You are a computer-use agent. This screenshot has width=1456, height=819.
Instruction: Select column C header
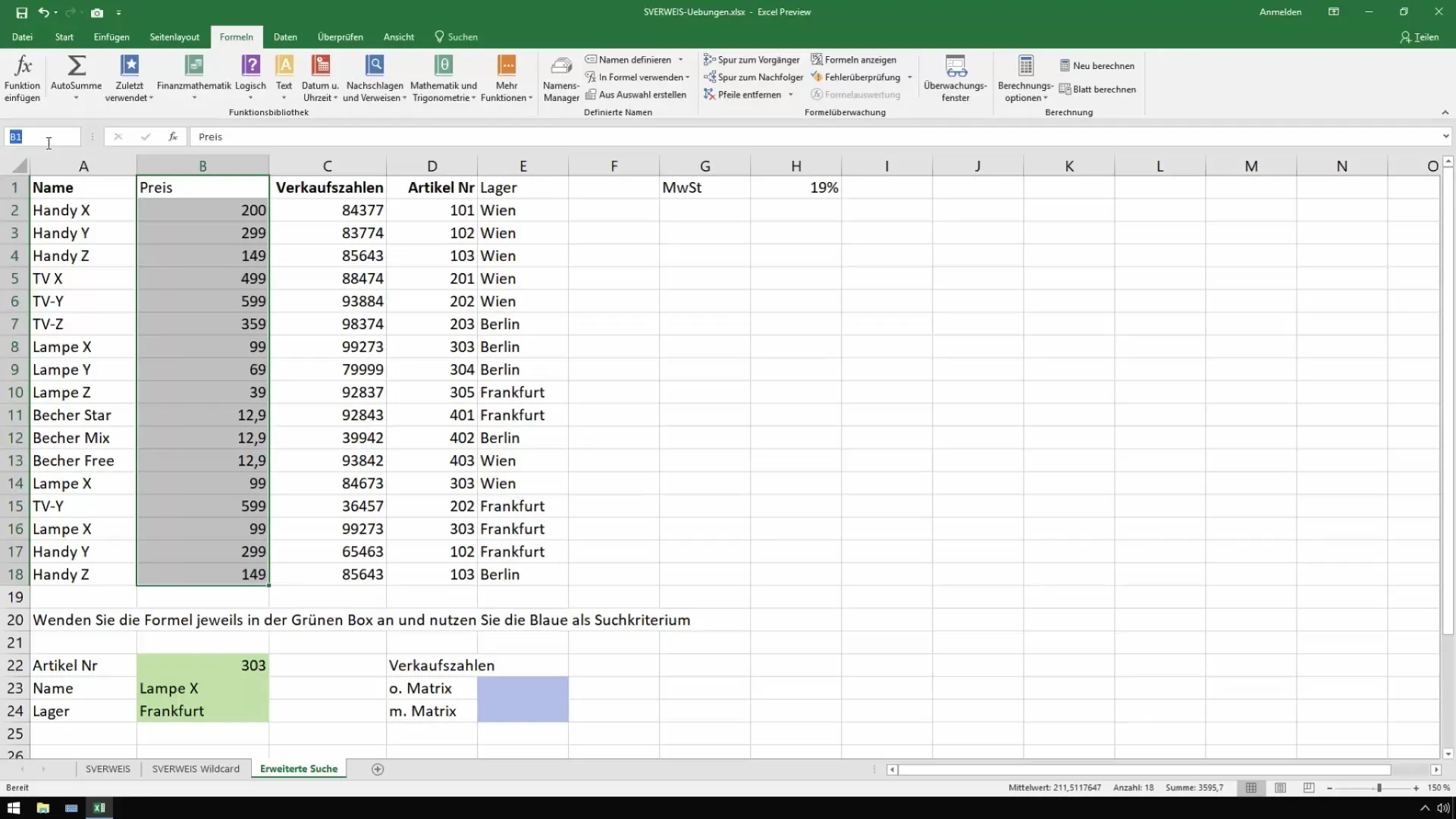click(328, 165)
